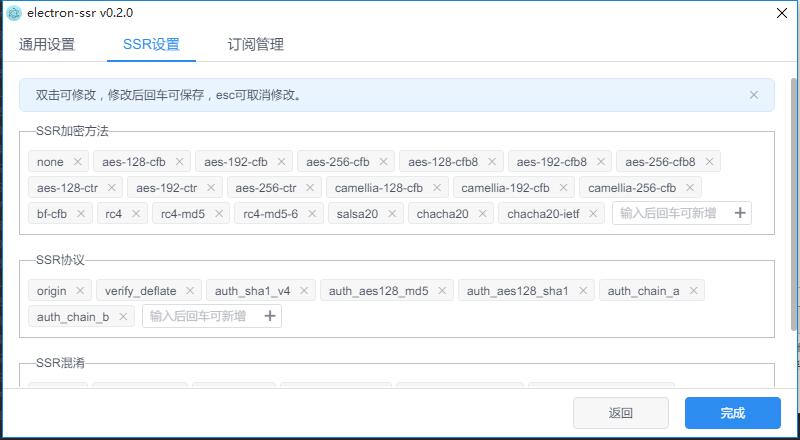
Task: Click the auth_chain_a tag text
Action: click(x=643, y=291)
